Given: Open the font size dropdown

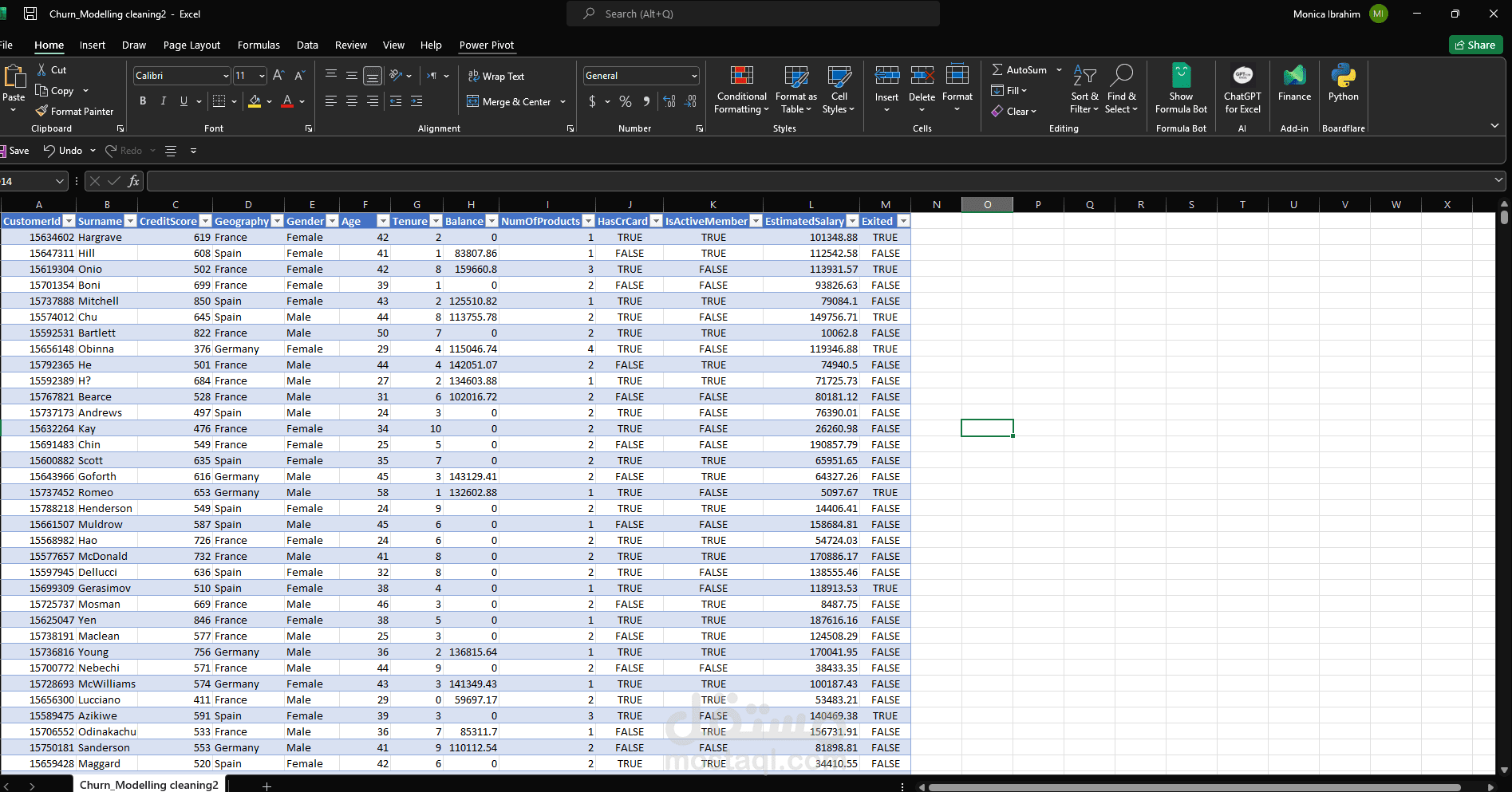Looking at the screenshot, I should 262,76.
